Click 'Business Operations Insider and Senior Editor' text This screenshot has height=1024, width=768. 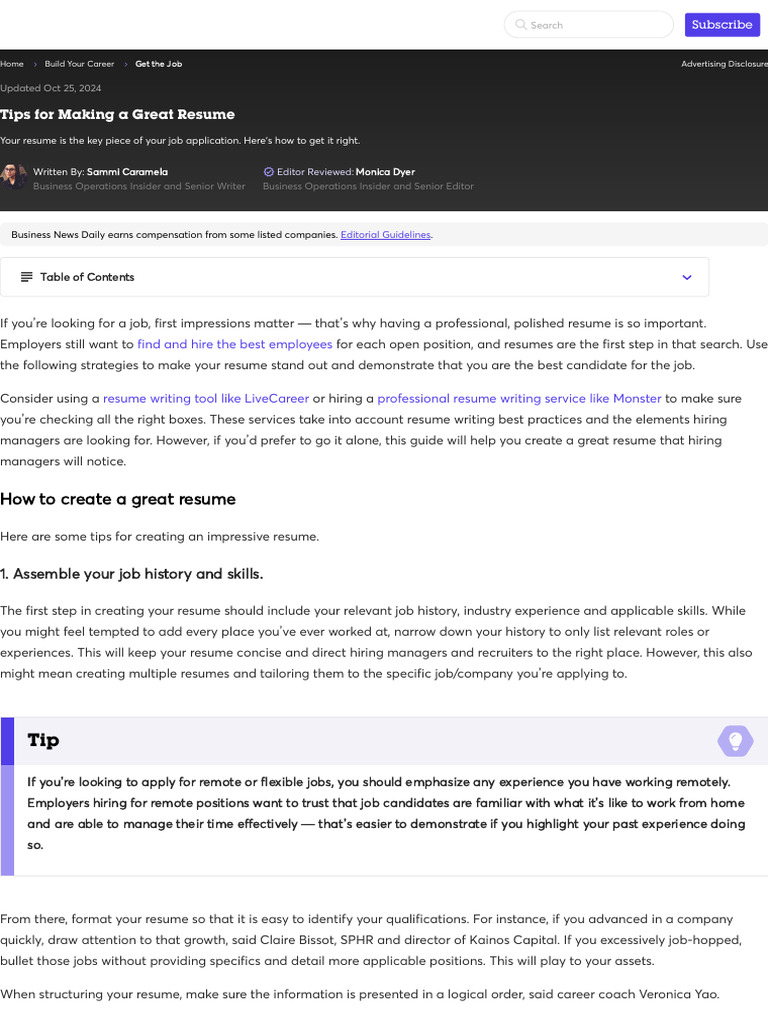[368, 186]
